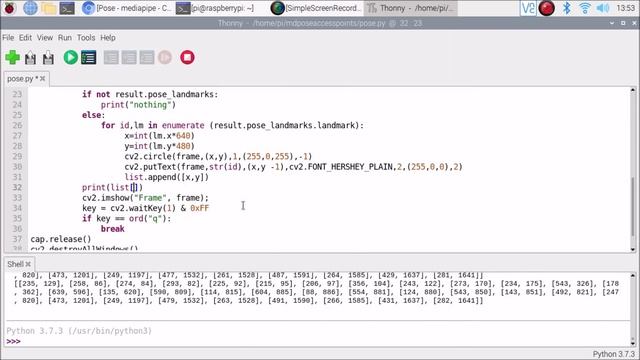The width and height of the screenshot is (640, 360).
Task: Click Python 3.7.3 (/usr/bin/python3) shell text
Action: [x=79, y=331]
